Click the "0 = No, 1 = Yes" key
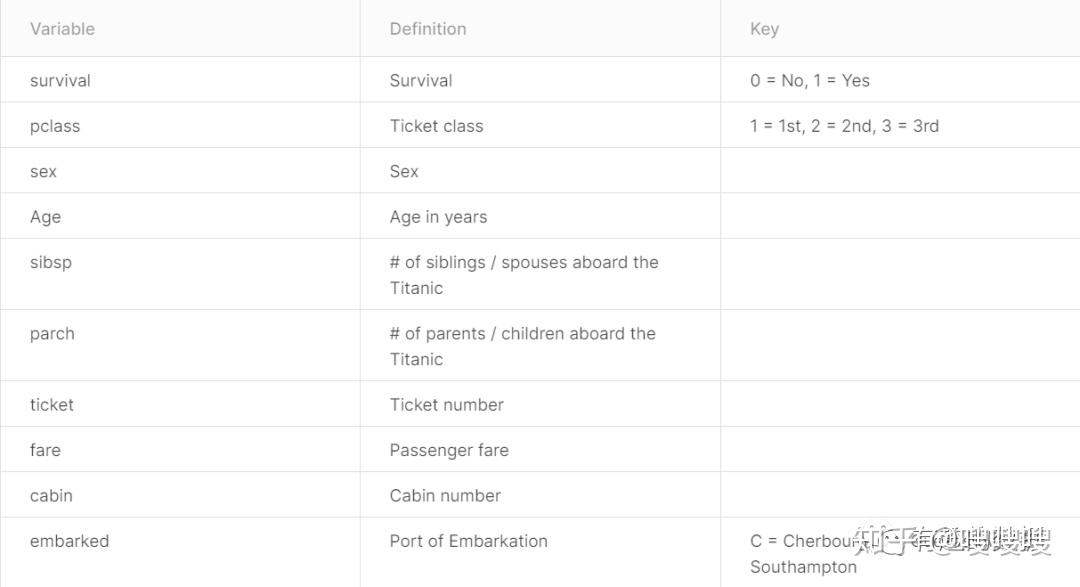The image size is (1080, 587). pos(809,81)
